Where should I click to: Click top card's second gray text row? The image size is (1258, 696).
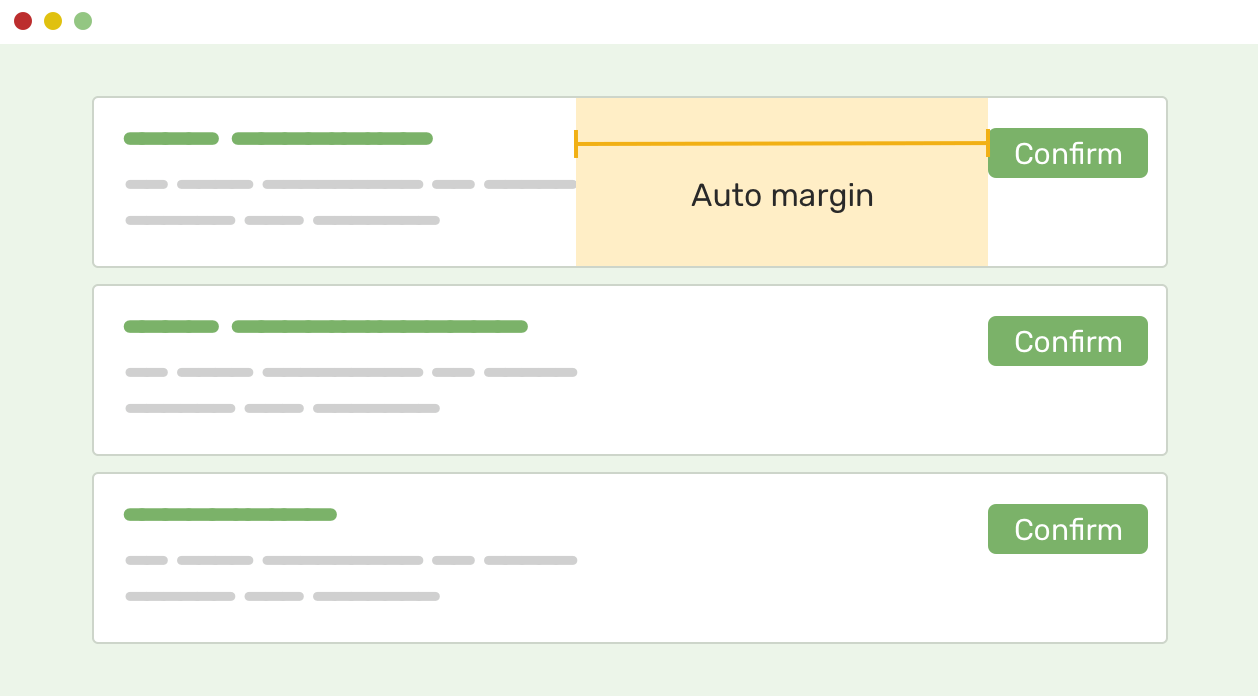282,220
